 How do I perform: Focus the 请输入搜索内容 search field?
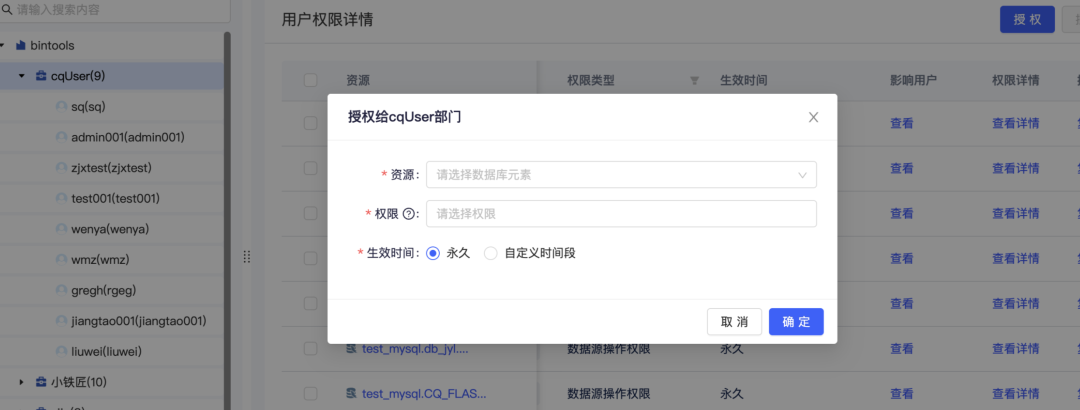click(114, 11)
